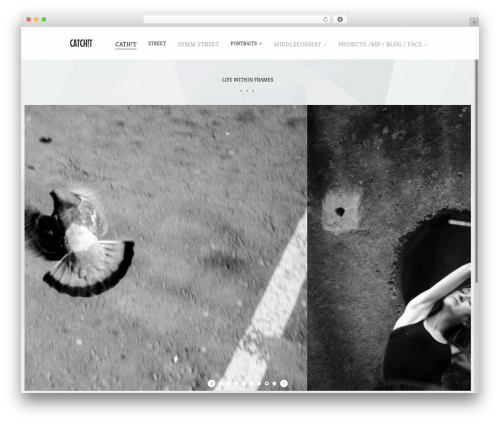Screen dimensions: 500x423
Task: Open the pigeon in flight photo
Action: pos(166,248)
